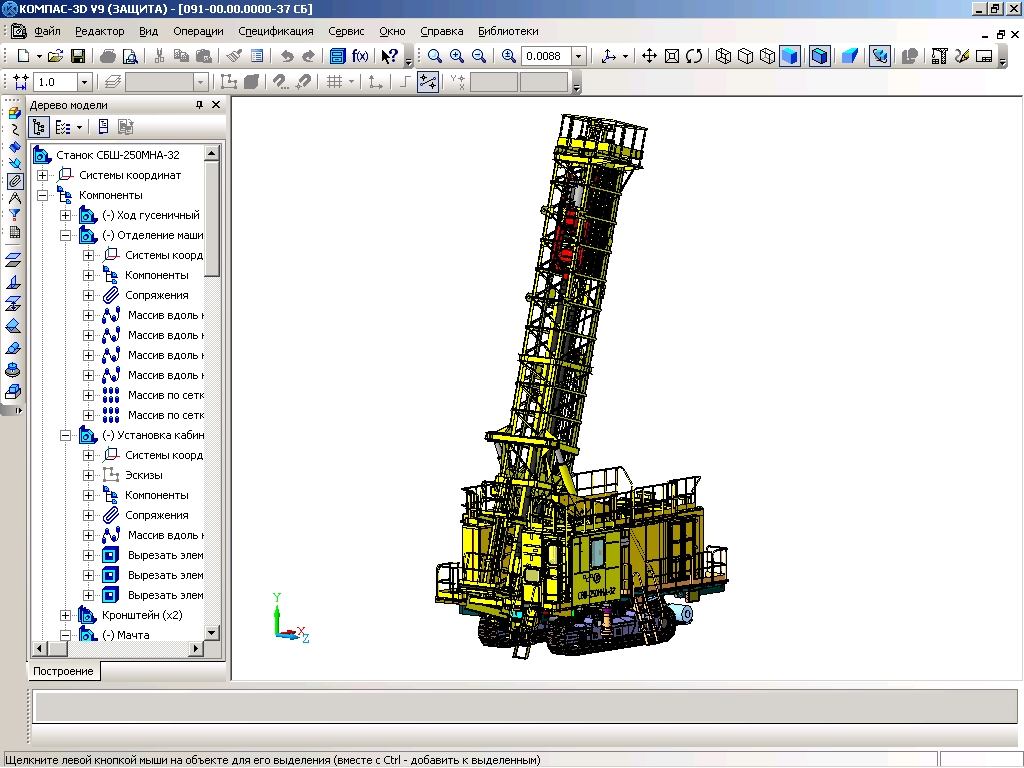Open the variables f(x) panel
The image size is (1024, 768).
click(360, 56)
